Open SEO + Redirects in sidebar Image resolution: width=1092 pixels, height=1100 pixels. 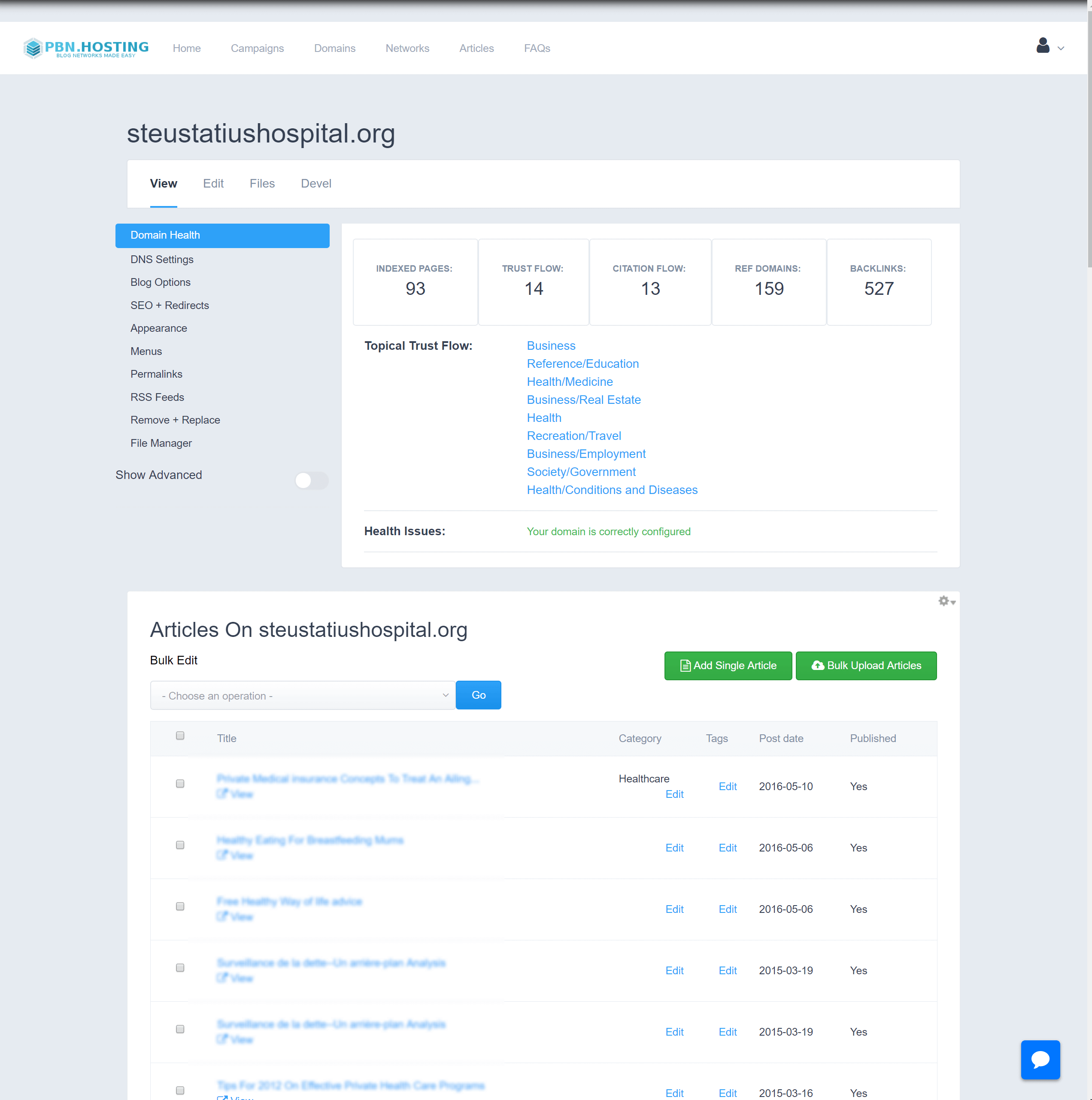[x=170, y=306]
